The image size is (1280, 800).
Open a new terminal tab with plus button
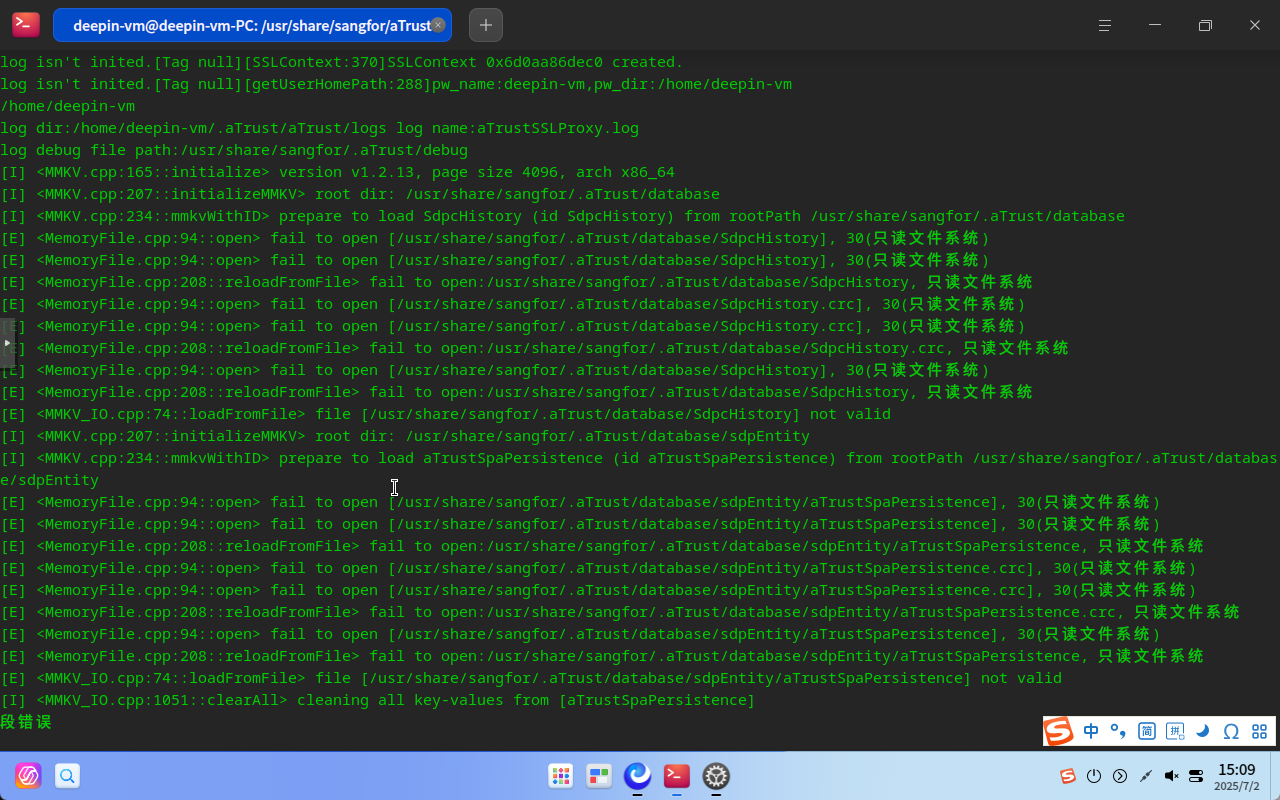pos(486,25)
